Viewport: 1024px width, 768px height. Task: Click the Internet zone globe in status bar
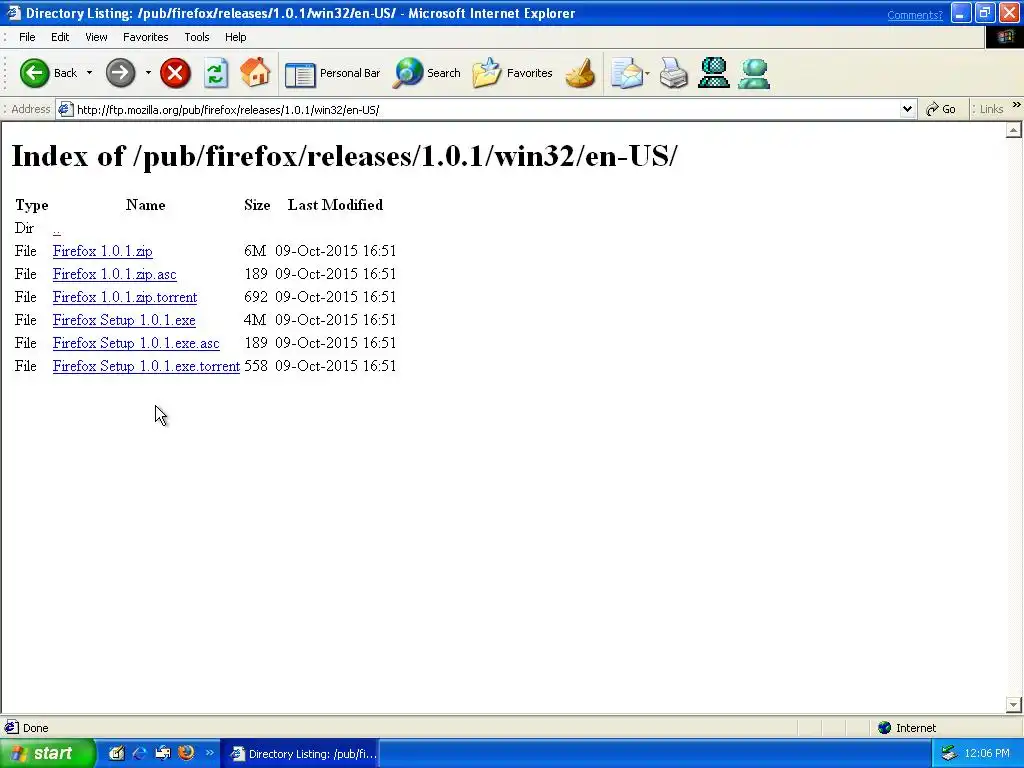885,728
